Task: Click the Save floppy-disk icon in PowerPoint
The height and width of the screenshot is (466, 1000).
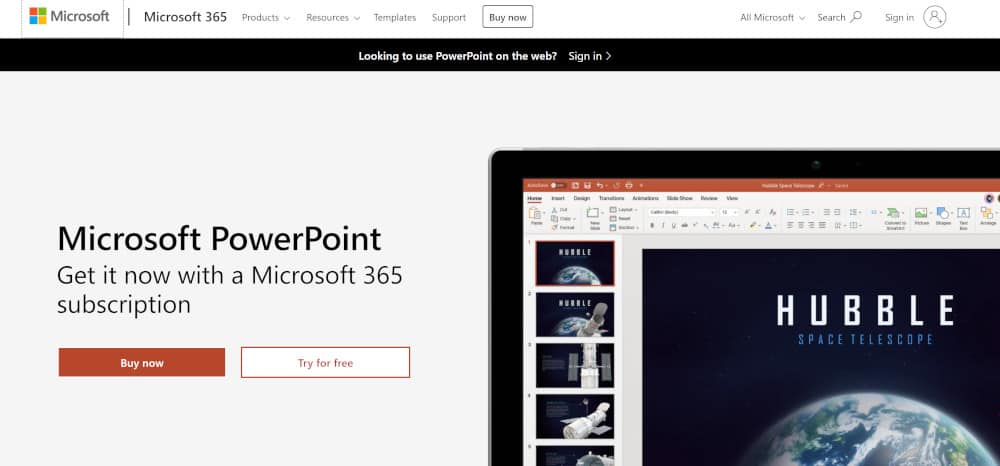Action: click(587, 186)
